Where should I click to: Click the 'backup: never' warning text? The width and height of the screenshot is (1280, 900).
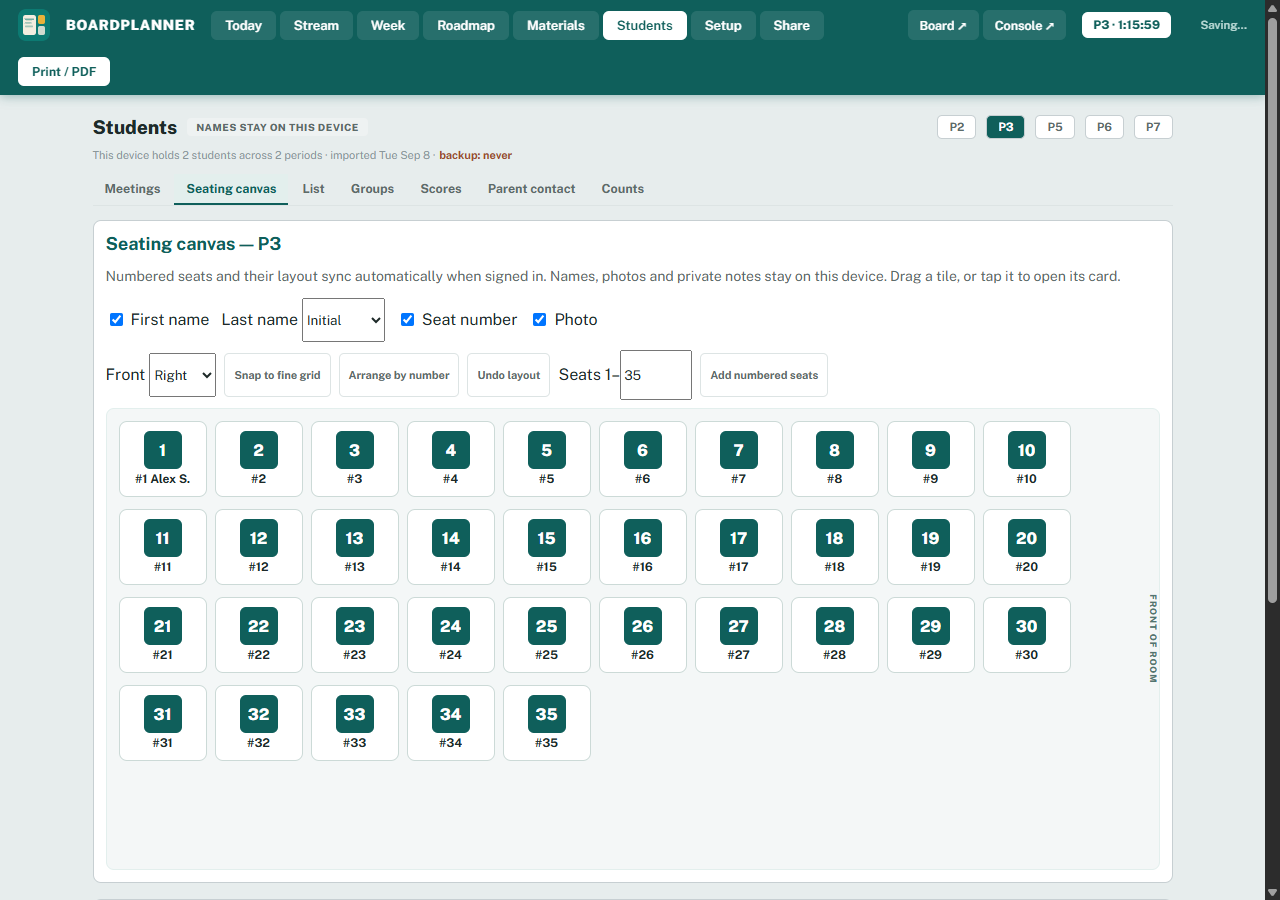pos(476,155)
